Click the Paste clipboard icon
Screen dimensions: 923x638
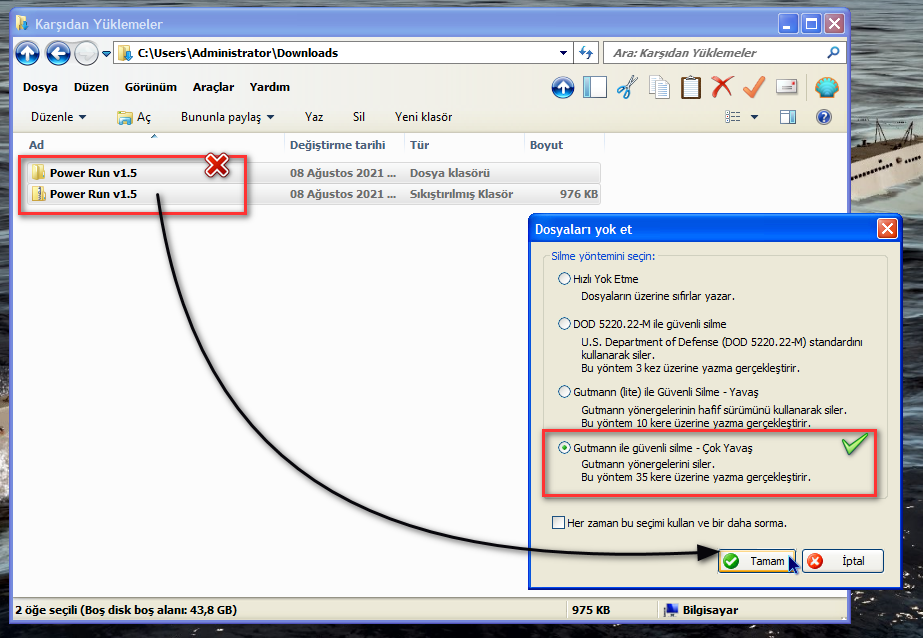tap(690, 87)
